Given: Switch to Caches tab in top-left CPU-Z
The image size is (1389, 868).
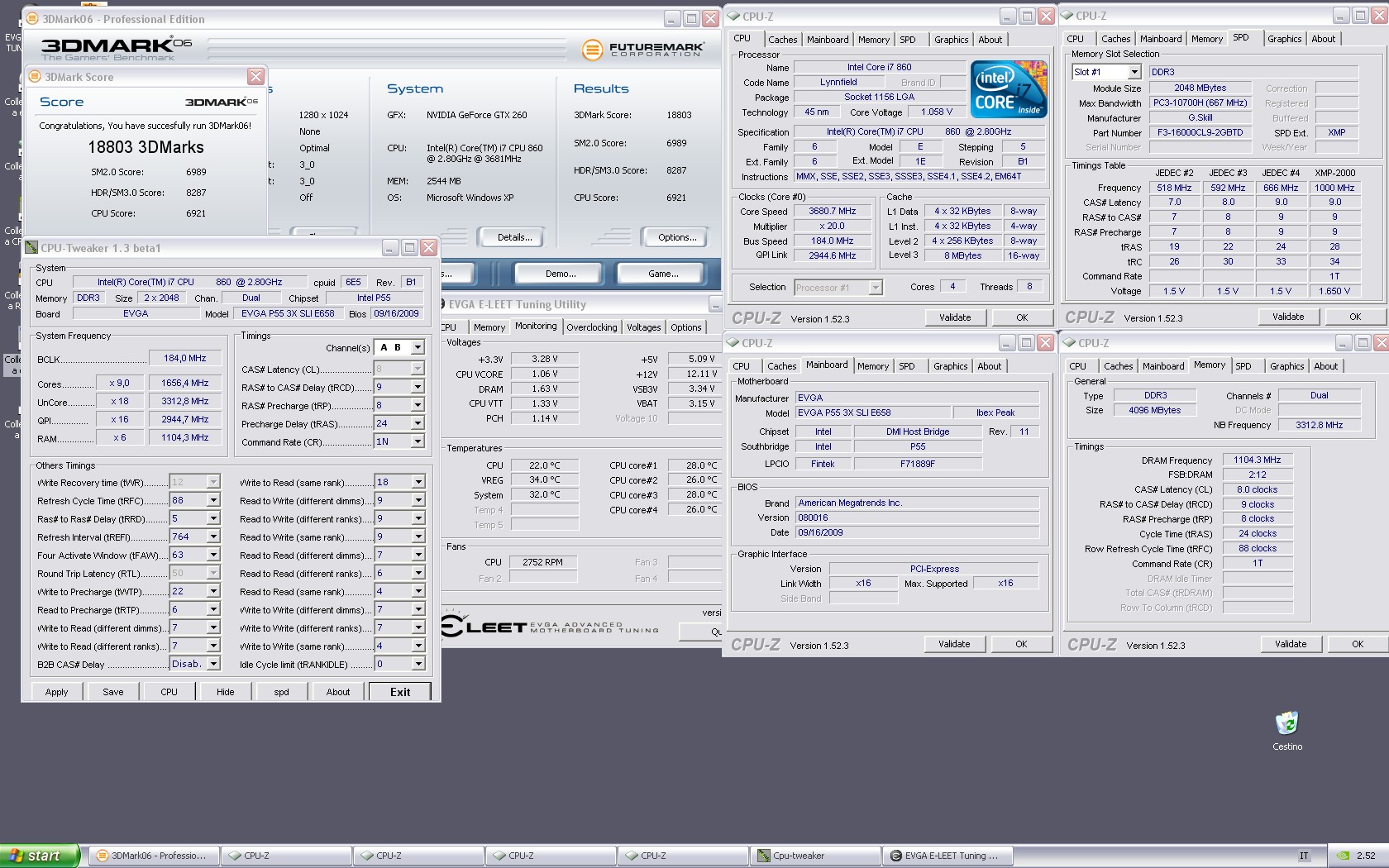Looking at the screenshot, I should 782,40.
